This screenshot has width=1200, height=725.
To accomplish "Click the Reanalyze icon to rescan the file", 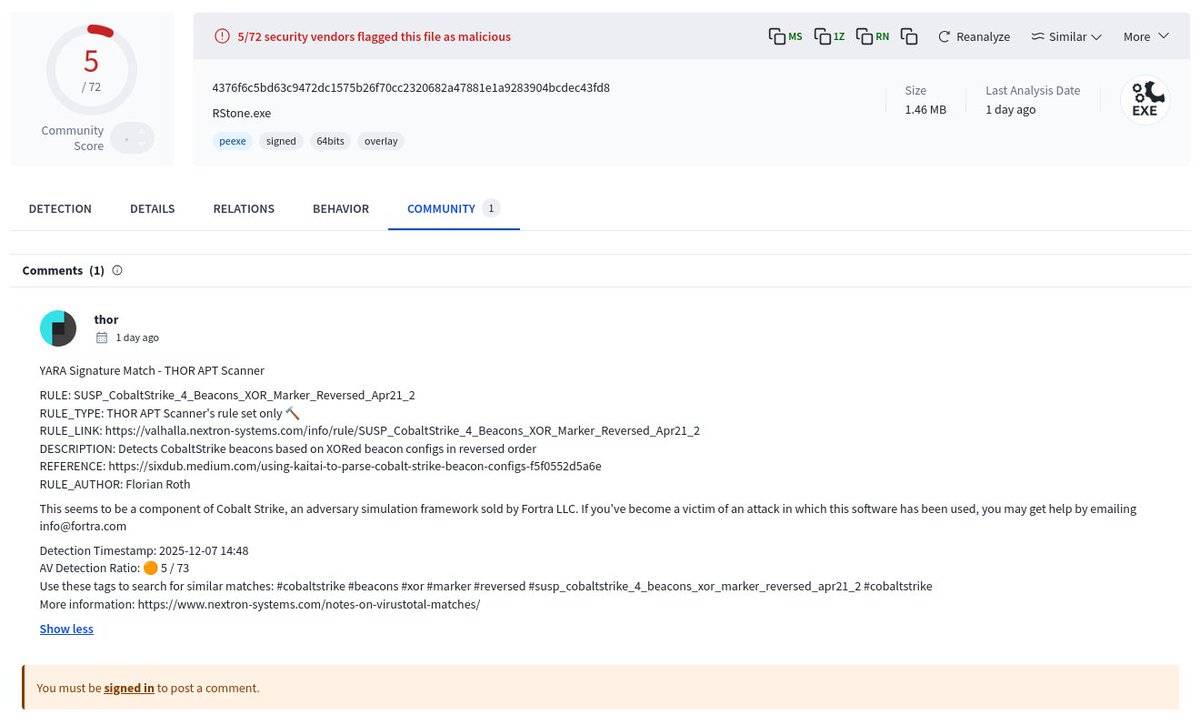I will (944, 36).
